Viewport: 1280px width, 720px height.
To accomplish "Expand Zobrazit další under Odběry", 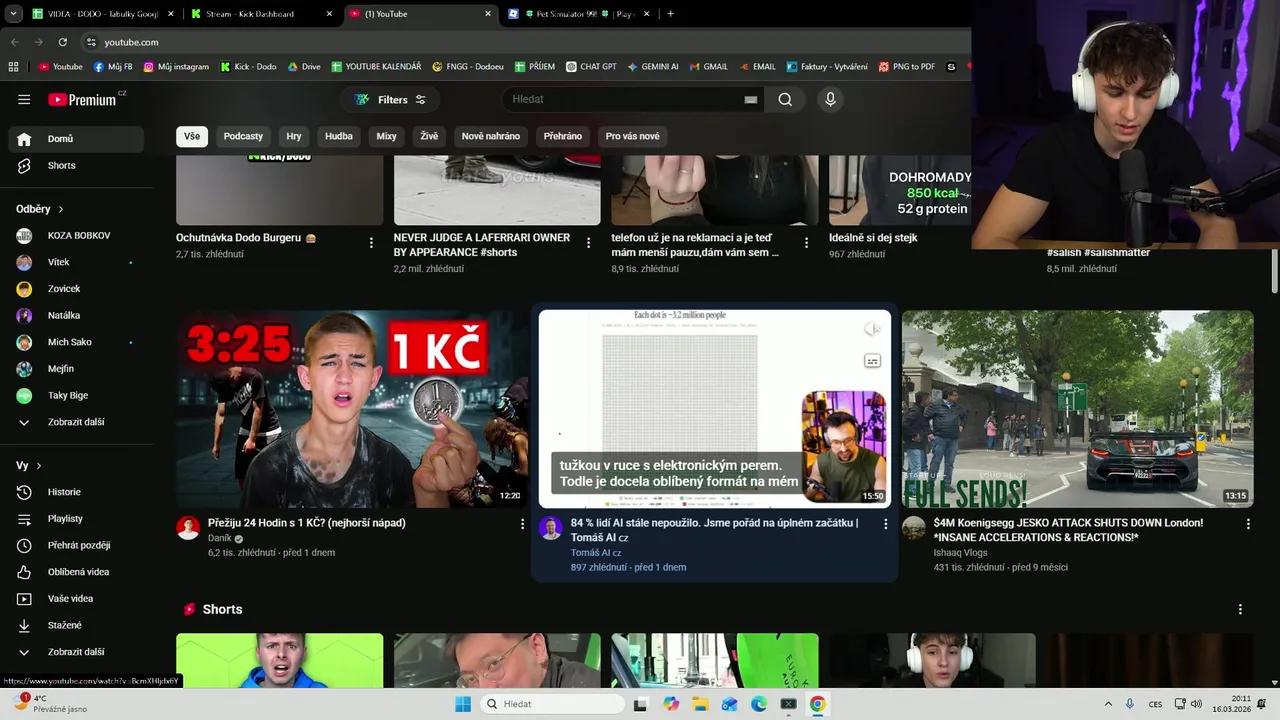I will (76, 422).
